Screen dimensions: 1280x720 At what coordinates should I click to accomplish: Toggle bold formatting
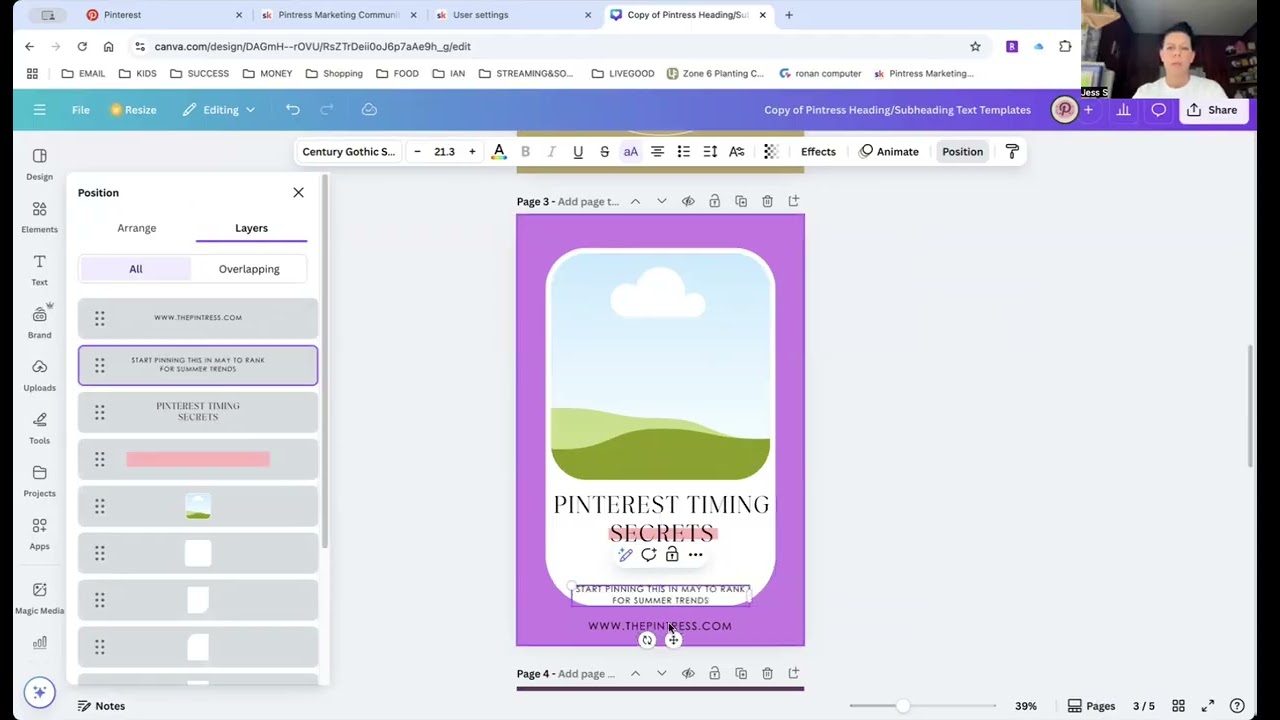point(525,152)
